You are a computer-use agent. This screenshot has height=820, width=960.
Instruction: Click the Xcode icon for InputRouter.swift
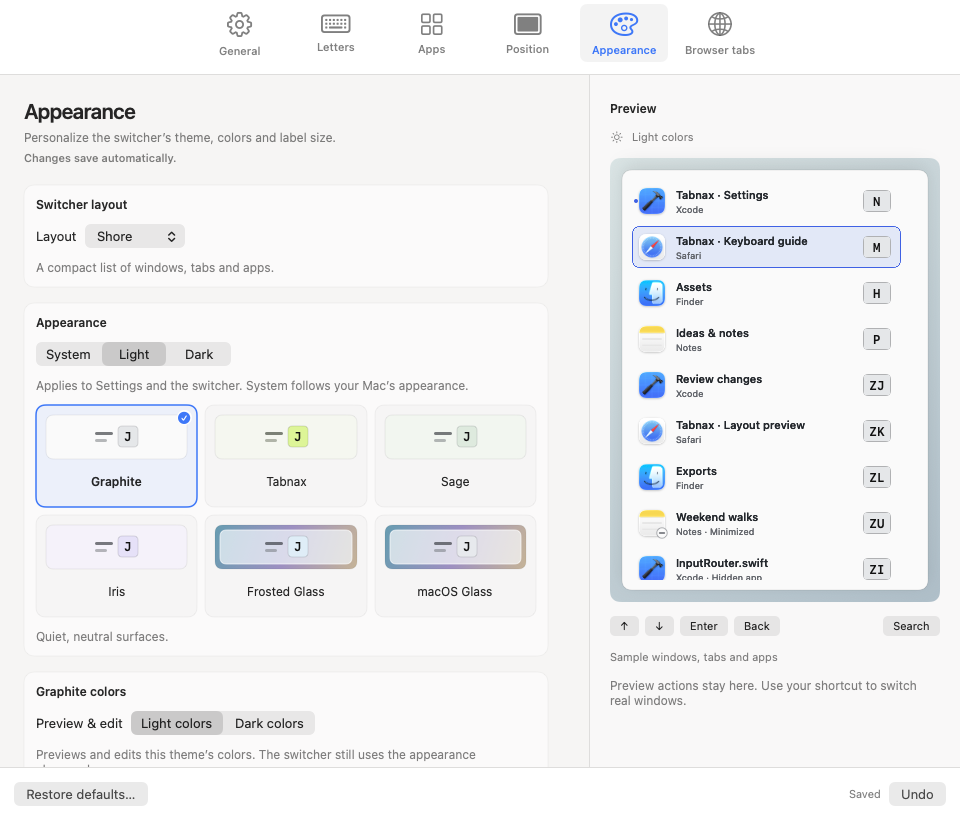(652, 568)
